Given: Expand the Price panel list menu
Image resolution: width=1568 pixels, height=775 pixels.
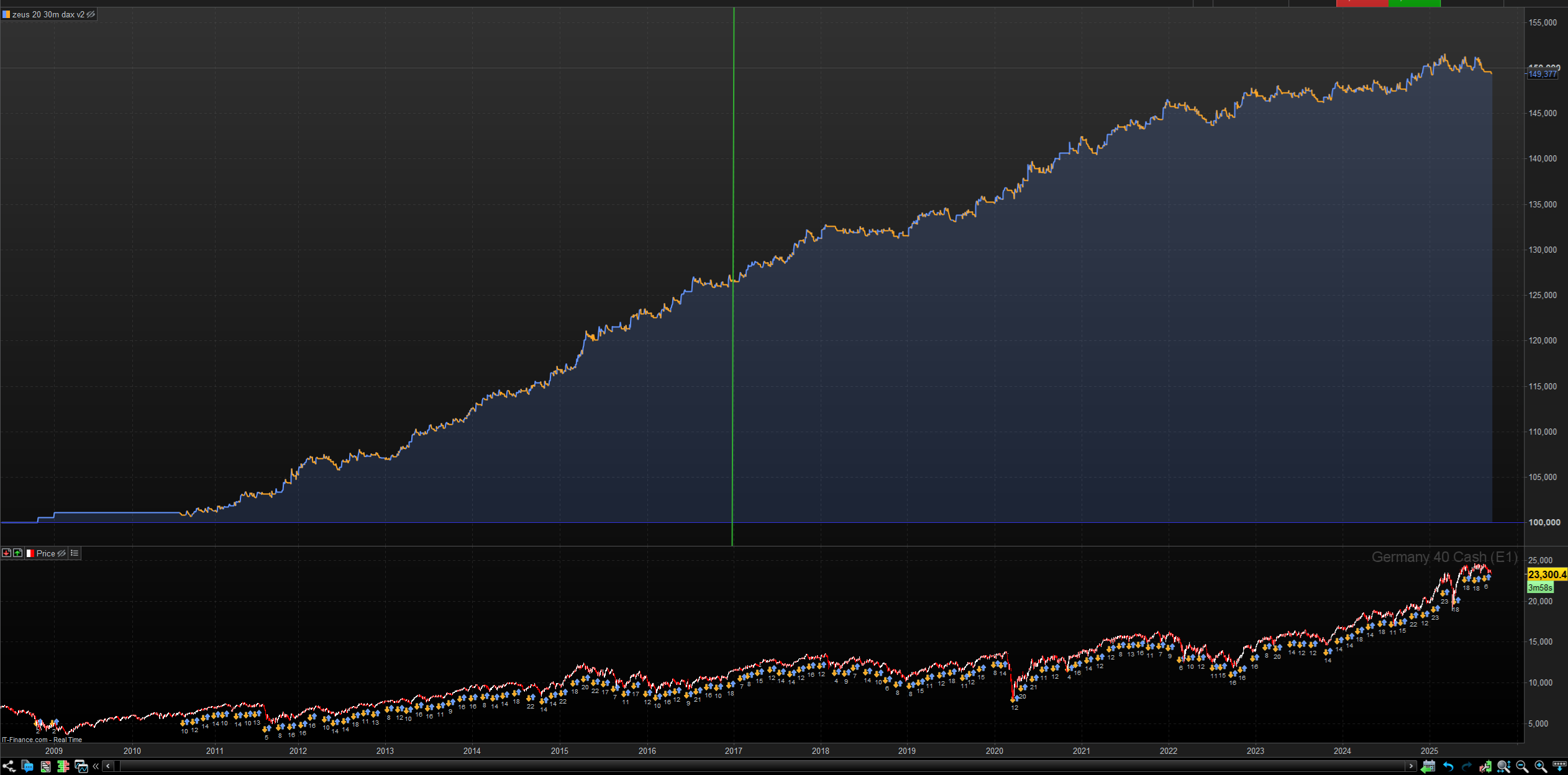Looking at the screenshot, I should coord(75,553).
